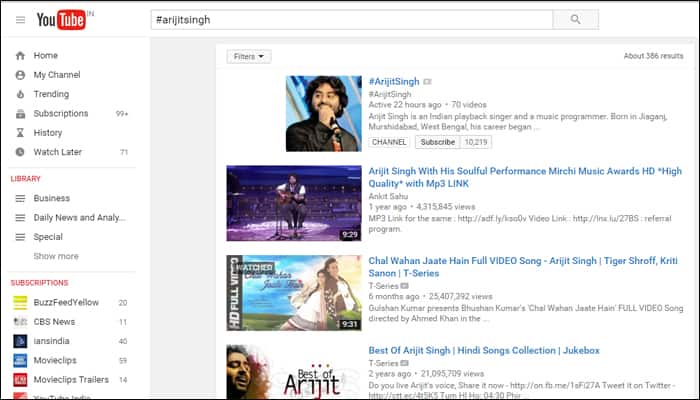Open BuzzFeedYellow subscription
Image resolution: width=700 pixels, height=400 pixels.
(x=66, y=302)
